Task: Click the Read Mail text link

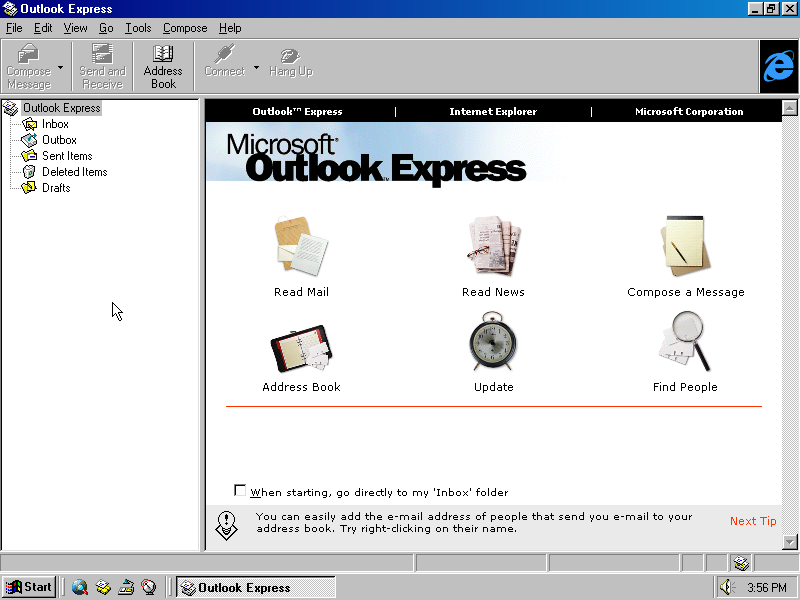Action: (x=301, y=292)
